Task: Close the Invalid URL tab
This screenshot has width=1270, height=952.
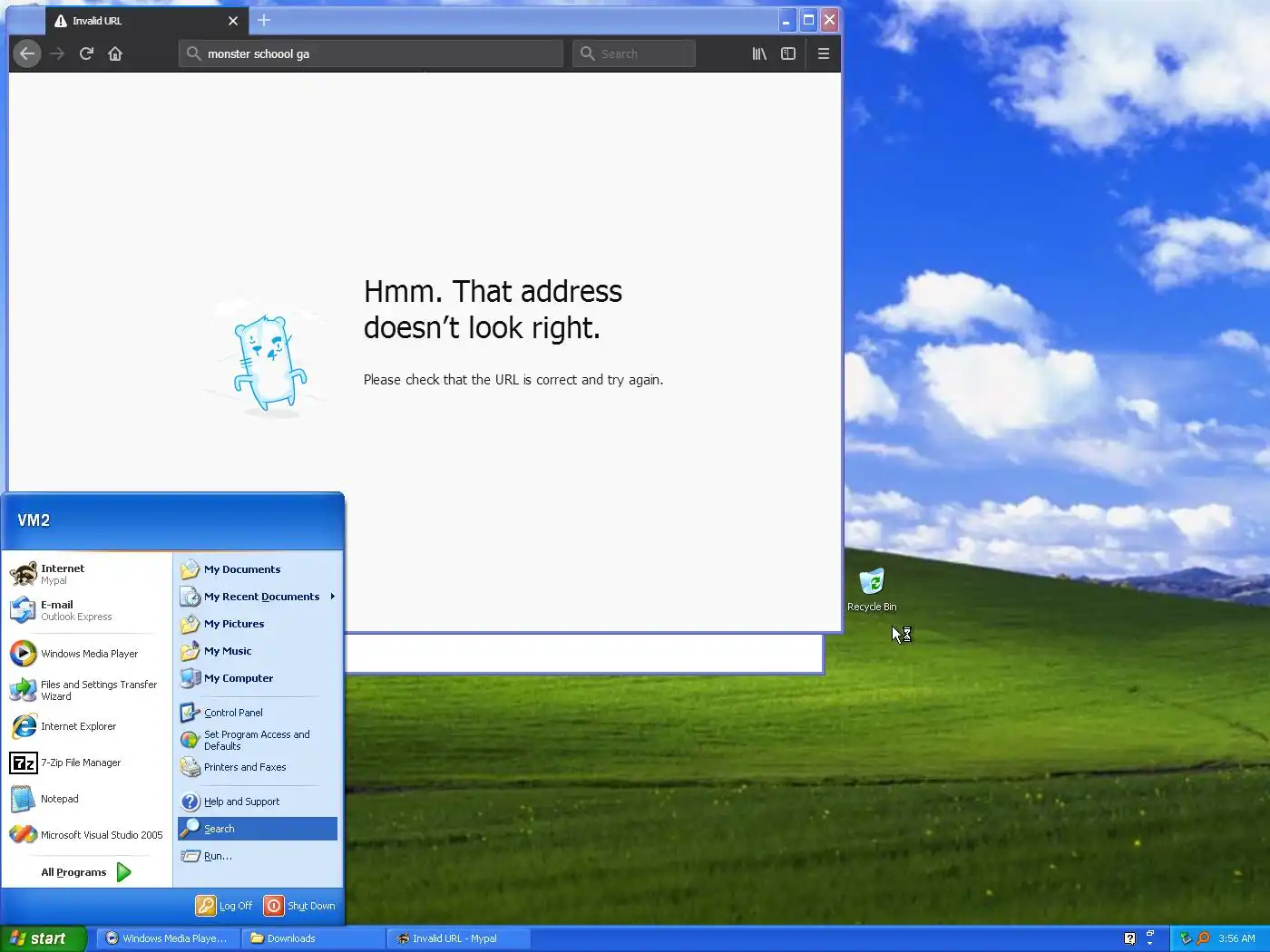Action: pos(233,20)
